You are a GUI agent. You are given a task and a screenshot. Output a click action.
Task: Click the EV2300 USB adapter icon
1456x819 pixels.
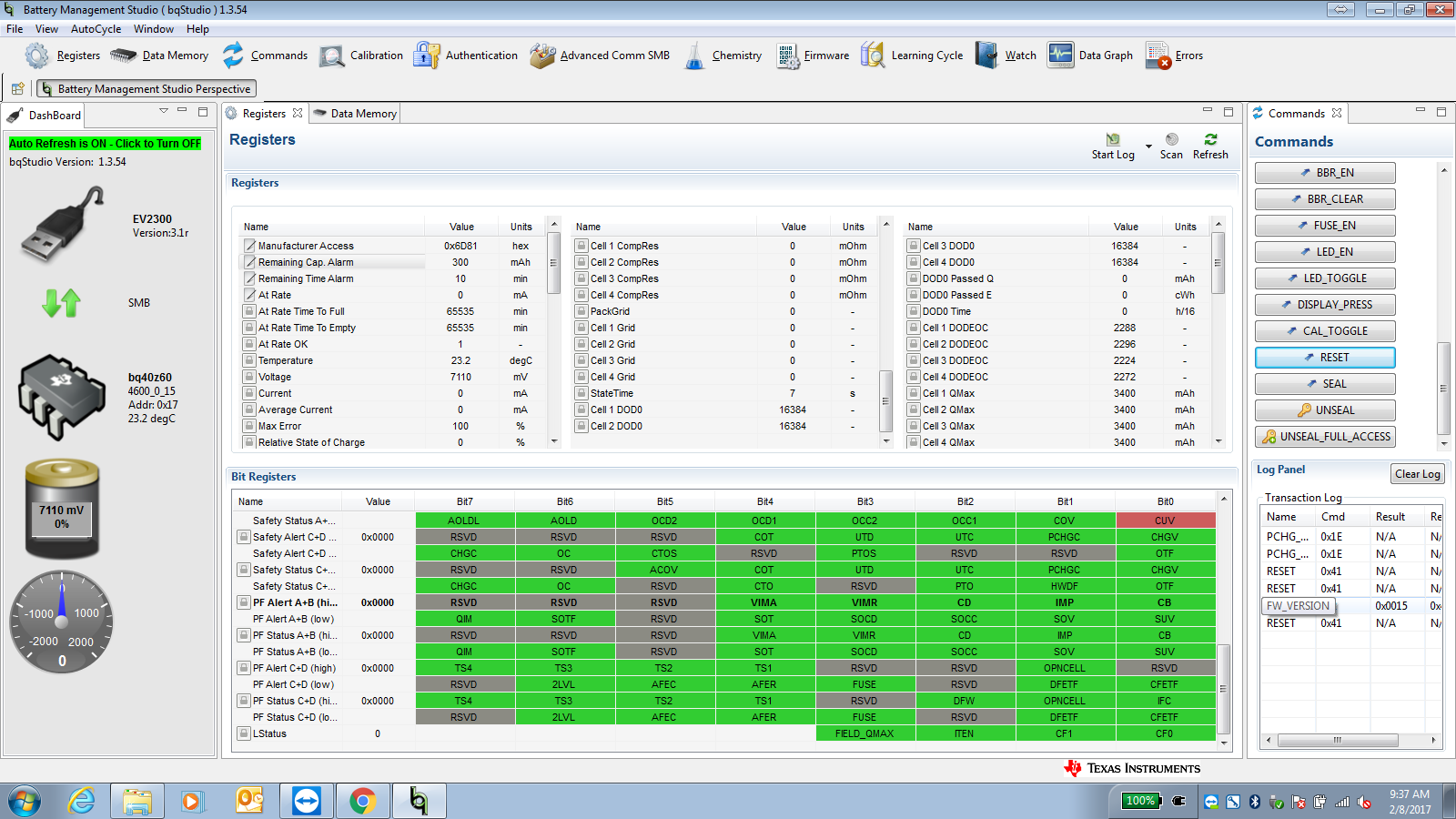tap(63, 226)
